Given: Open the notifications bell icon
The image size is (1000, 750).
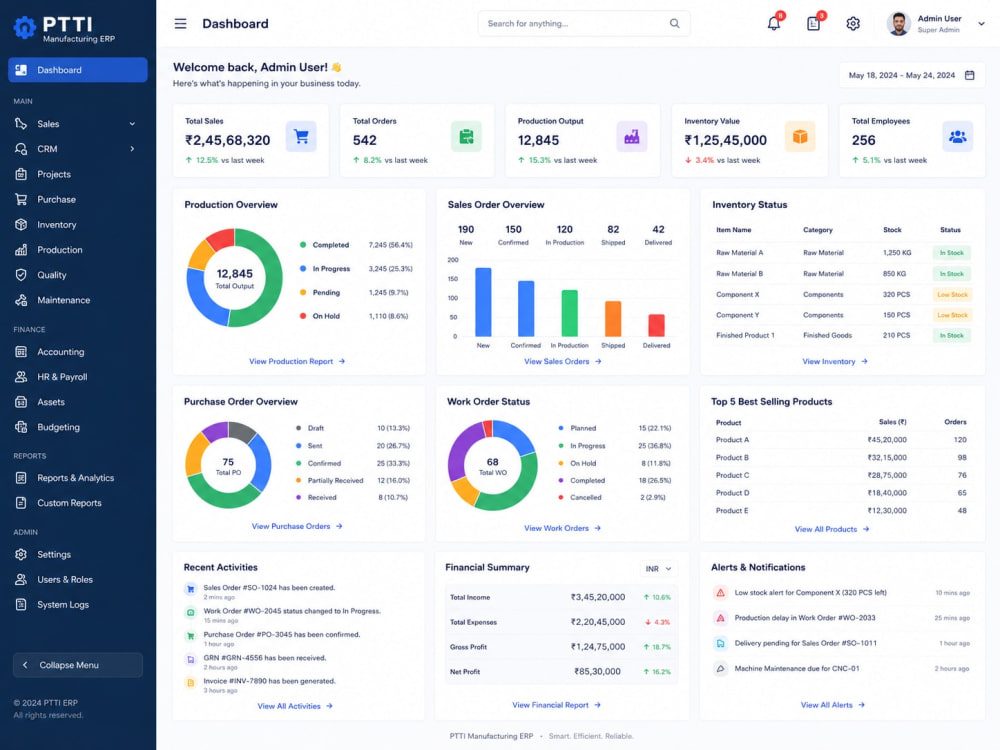Looking at the screenshot, I should tap(774, 24).
